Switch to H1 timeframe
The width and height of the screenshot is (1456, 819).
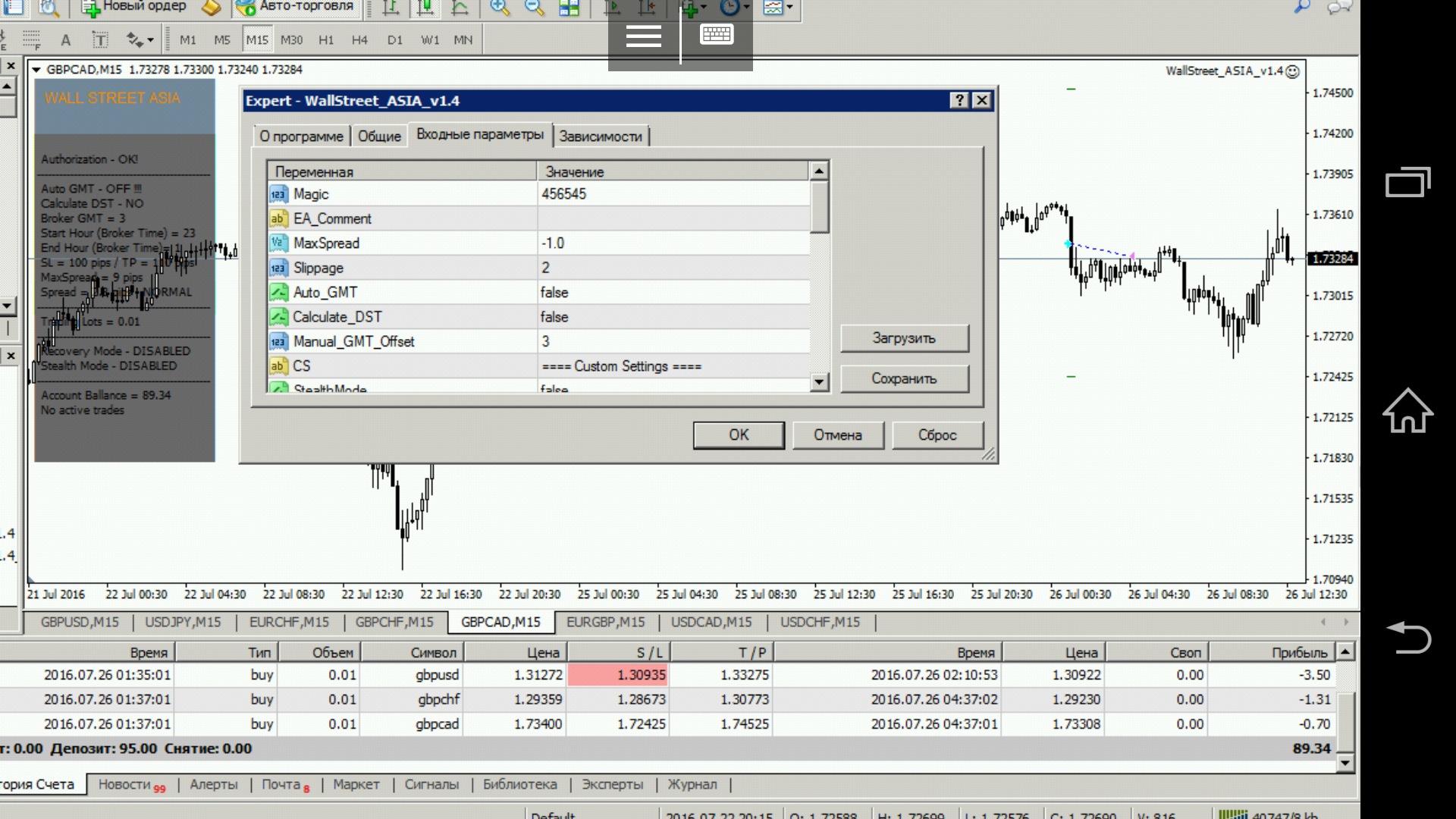tap(326, 40)
